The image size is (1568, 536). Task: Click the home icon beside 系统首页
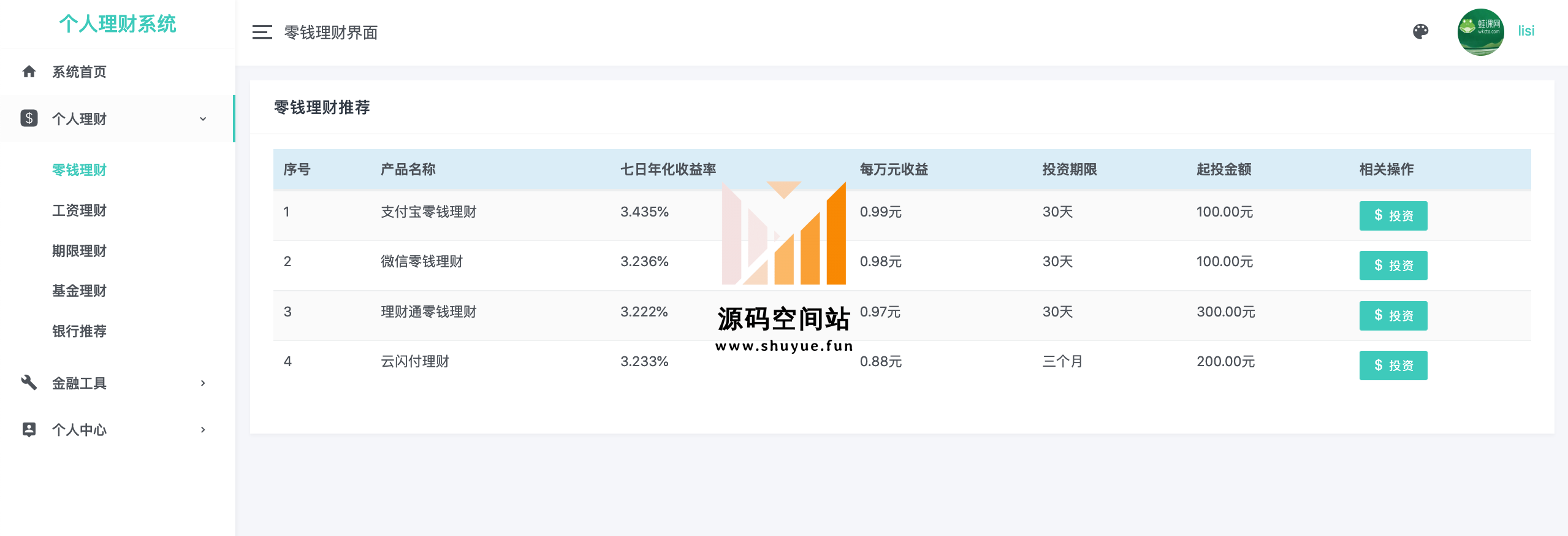coord(29,72)
